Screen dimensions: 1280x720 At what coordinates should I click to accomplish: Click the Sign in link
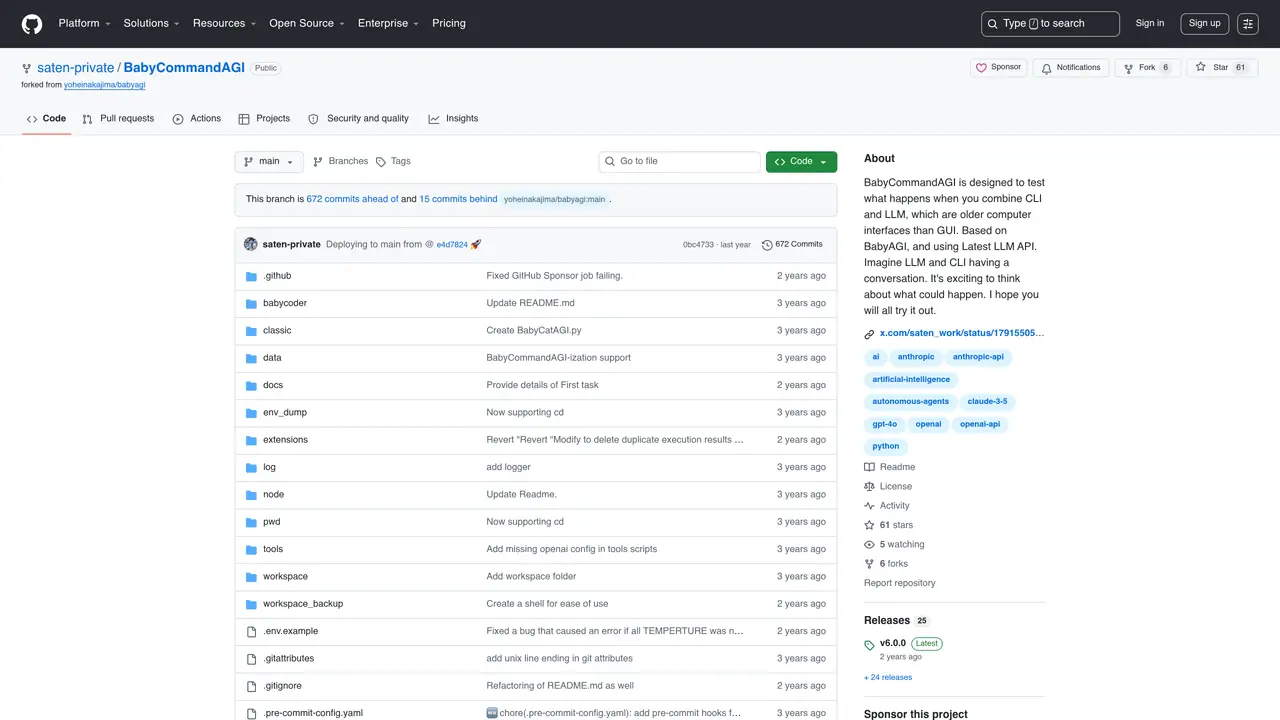click(1150, 24)
